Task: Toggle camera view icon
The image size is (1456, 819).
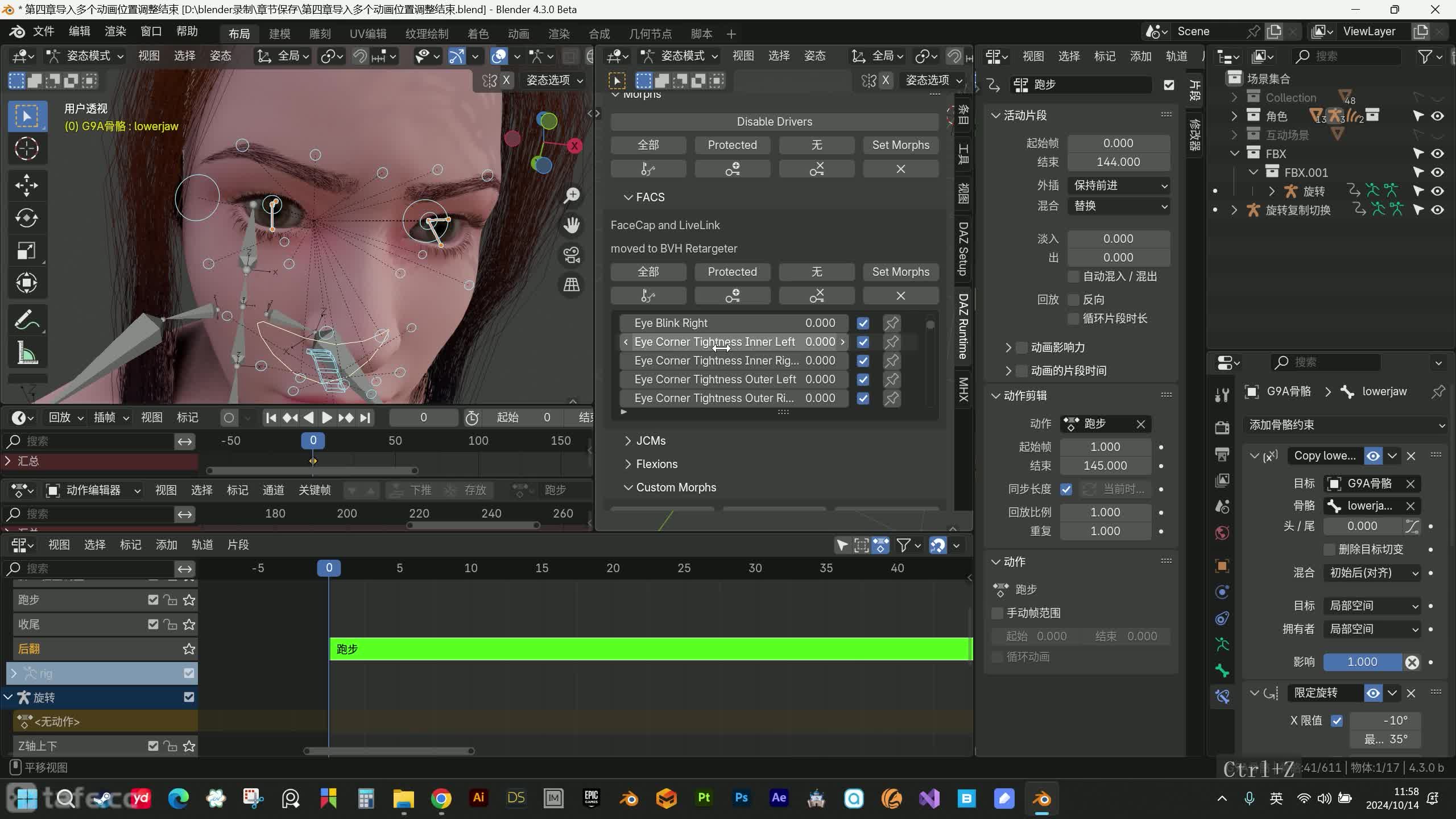Action: pos(572,255)
